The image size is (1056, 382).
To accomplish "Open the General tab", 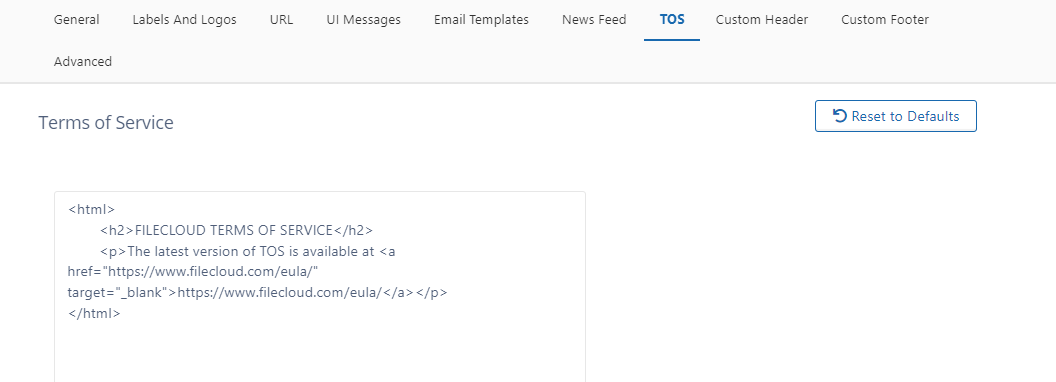I will tap(77, 20).
